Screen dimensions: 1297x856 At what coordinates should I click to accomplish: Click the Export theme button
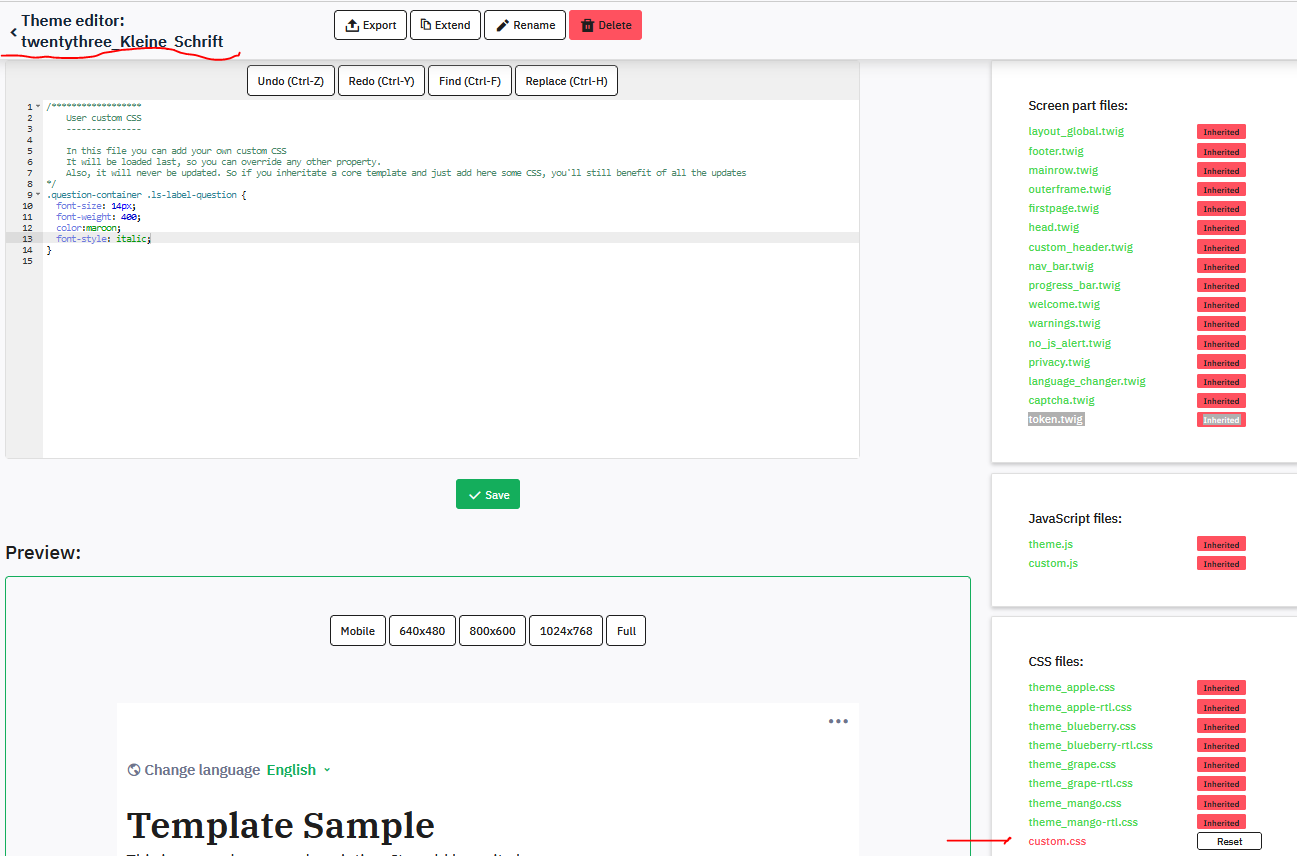click(370, 25)
